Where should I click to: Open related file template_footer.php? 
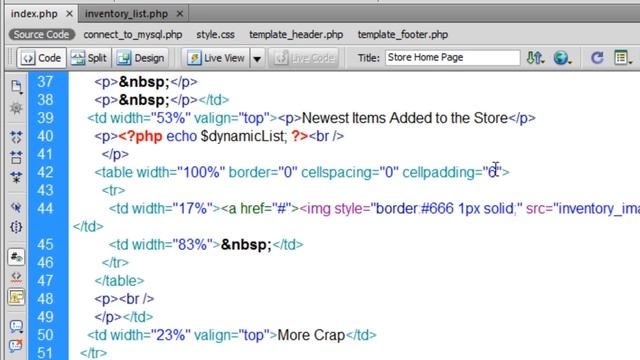403,35
